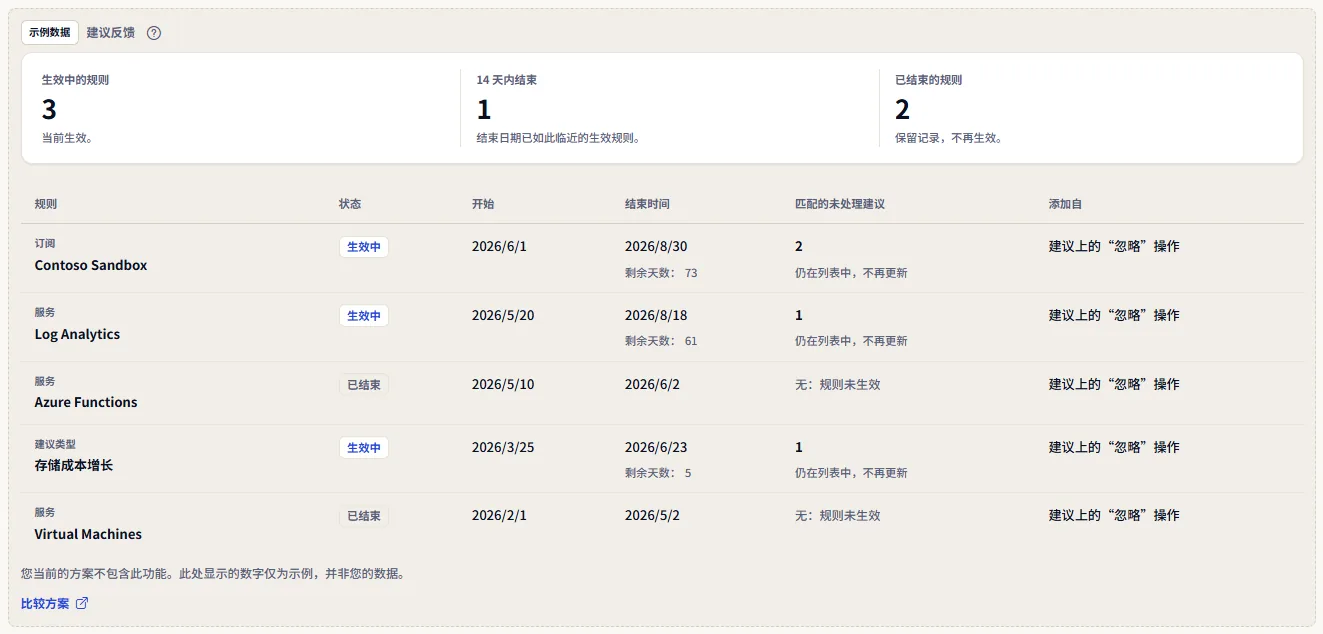
Task: Click the Azure Functions end date 2026/6/2
Action: [x=652, y=385]
